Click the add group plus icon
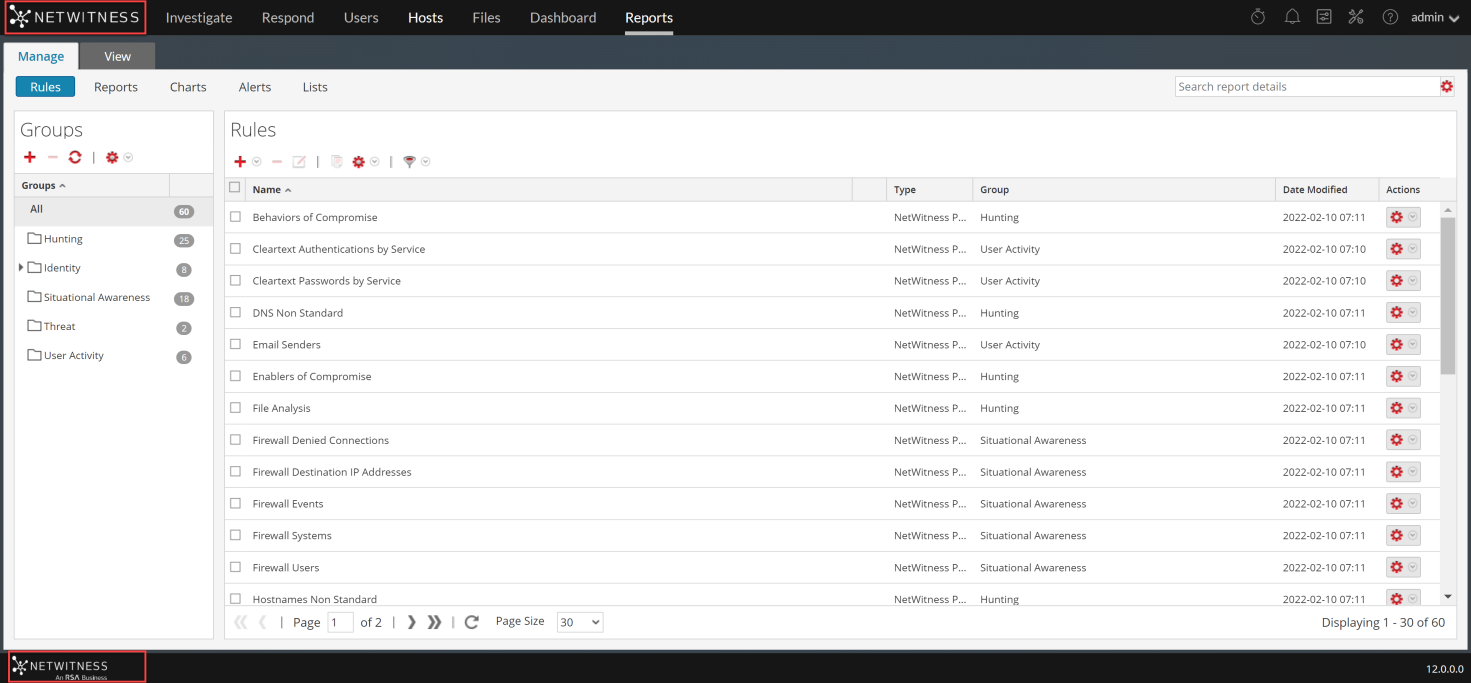 click(30, 157)
